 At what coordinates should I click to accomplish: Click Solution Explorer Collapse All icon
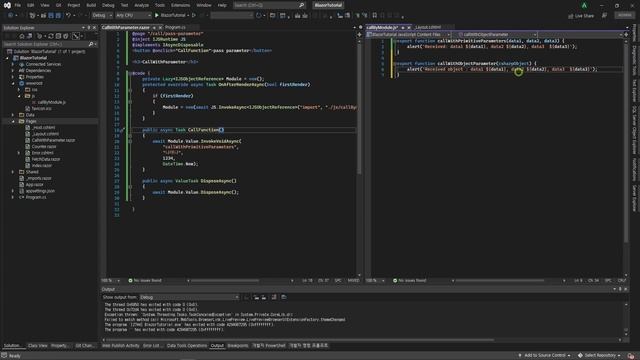(x=58, y=36)
